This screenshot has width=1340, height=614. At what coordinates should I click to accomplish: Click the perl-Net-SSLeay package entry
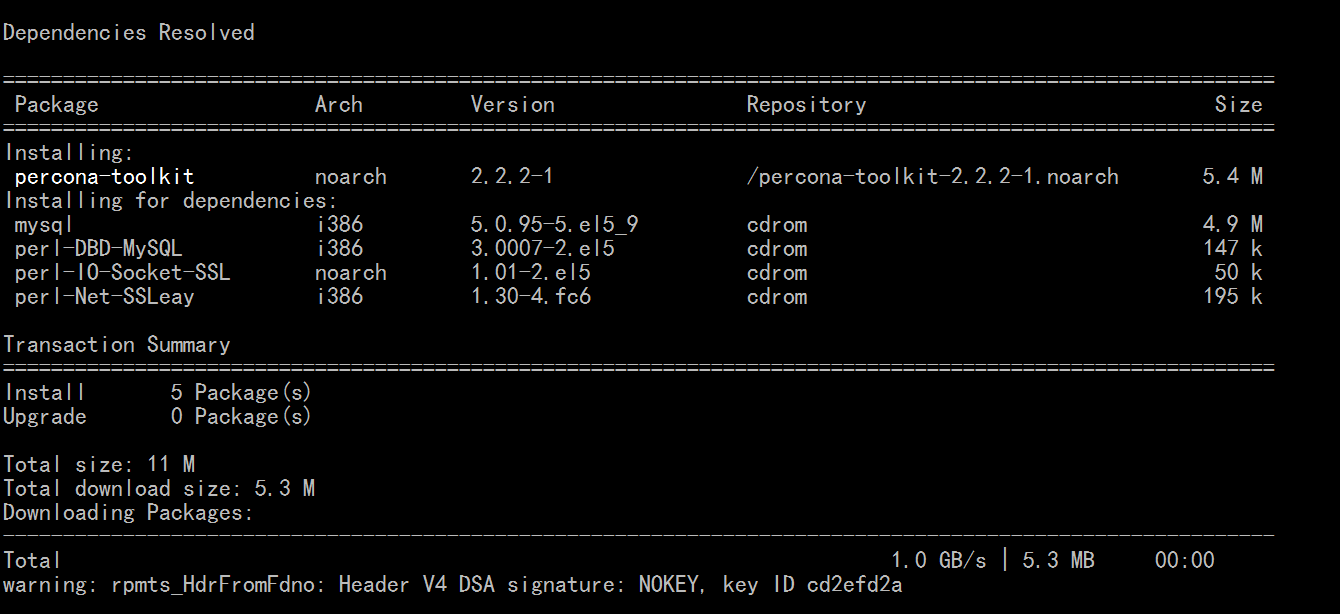(104, 297)
